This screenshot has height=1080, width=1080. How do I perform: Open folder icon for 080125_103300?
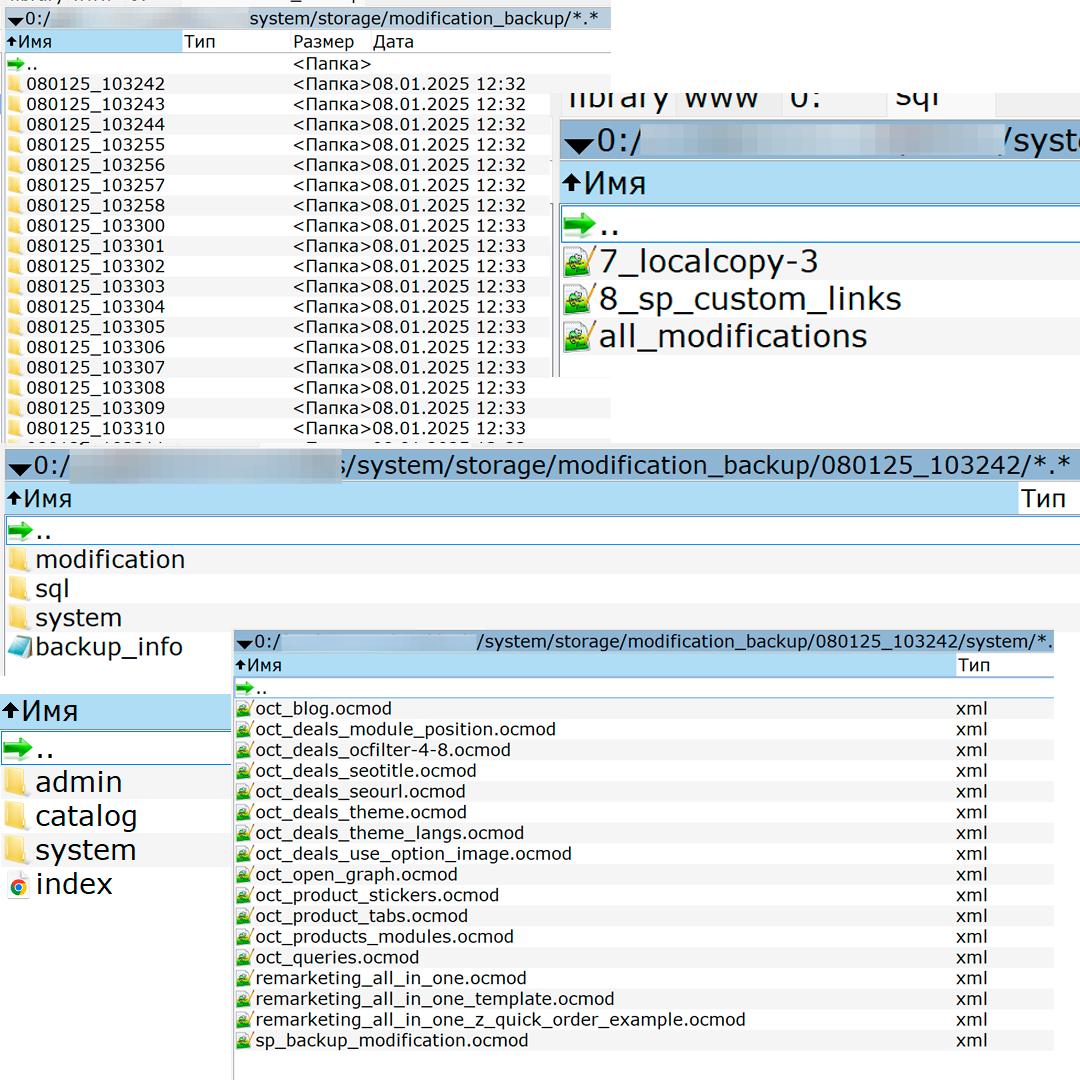(x=15, y=226)
